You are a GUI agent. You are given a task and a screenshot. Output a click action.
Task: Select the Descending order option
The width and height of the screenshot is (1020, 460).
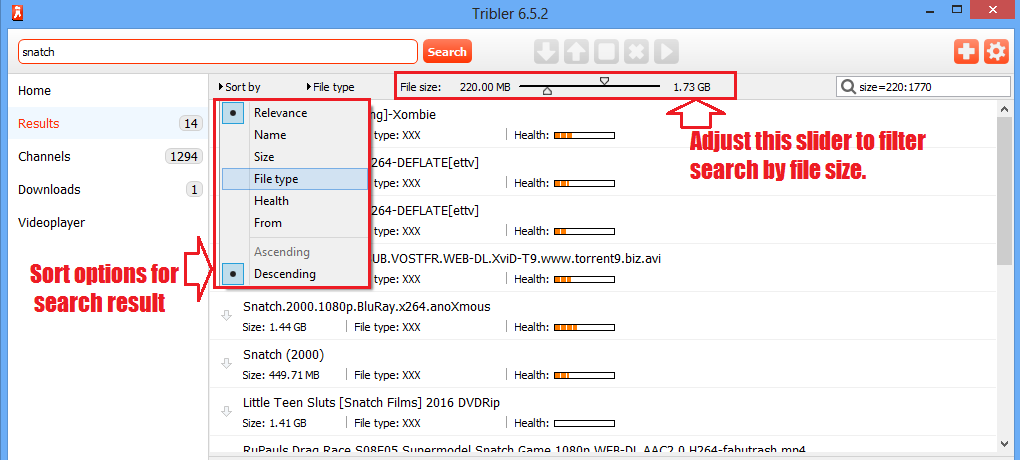[x=284, y=274]
